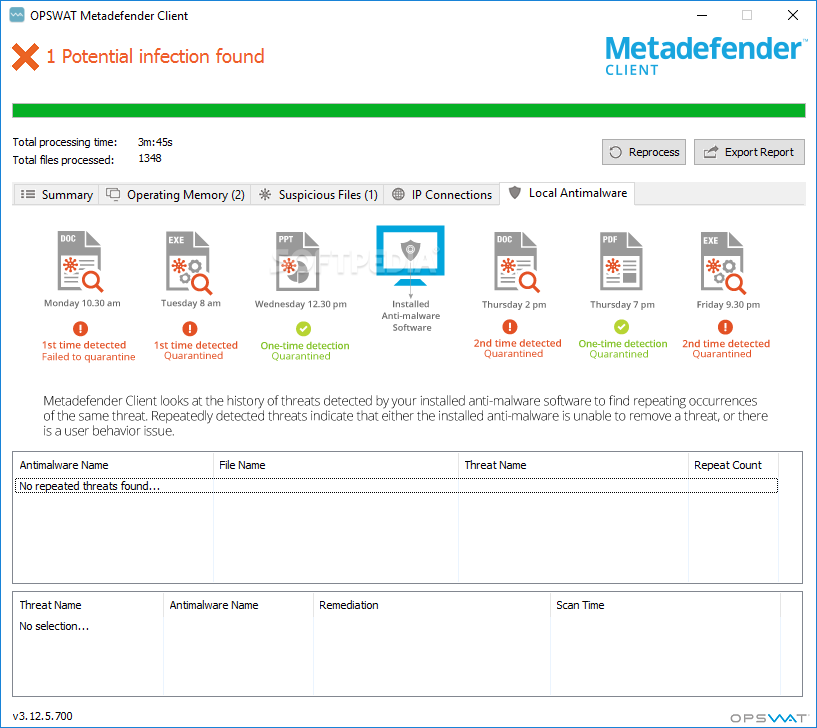Screen dimensions: 817x728
Task: Click the green check icon under Wednesday 12.30 pm
Action: 303,329
